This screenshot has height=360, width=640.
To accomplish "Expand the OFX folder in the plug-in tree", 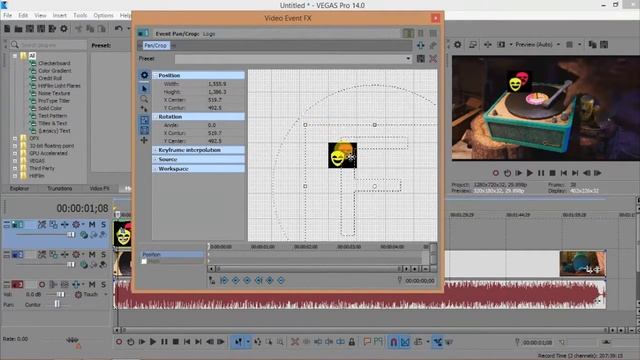I will tap(15, 138).
